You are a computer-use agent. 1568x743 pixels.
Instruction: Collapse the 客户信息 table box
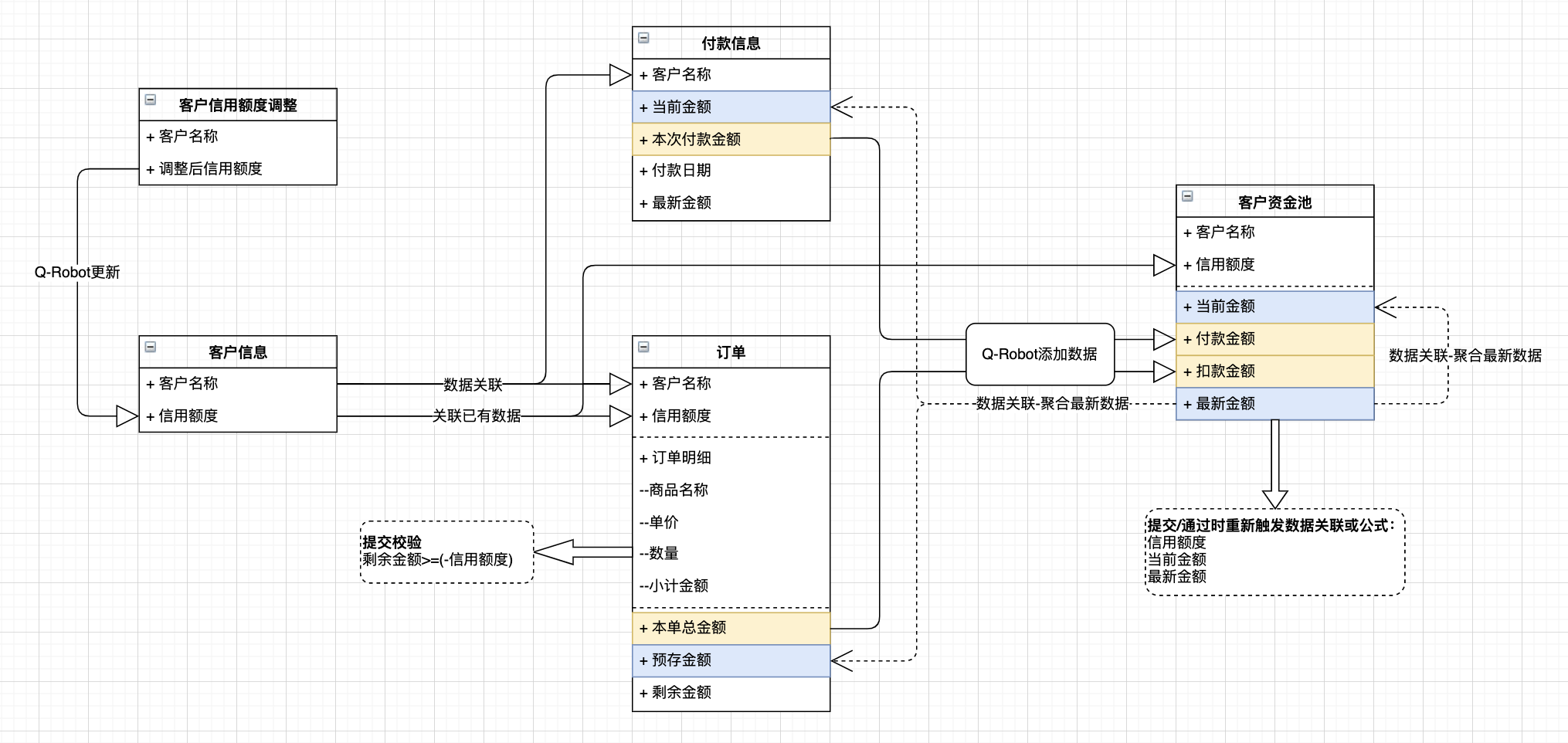point(151,346)
